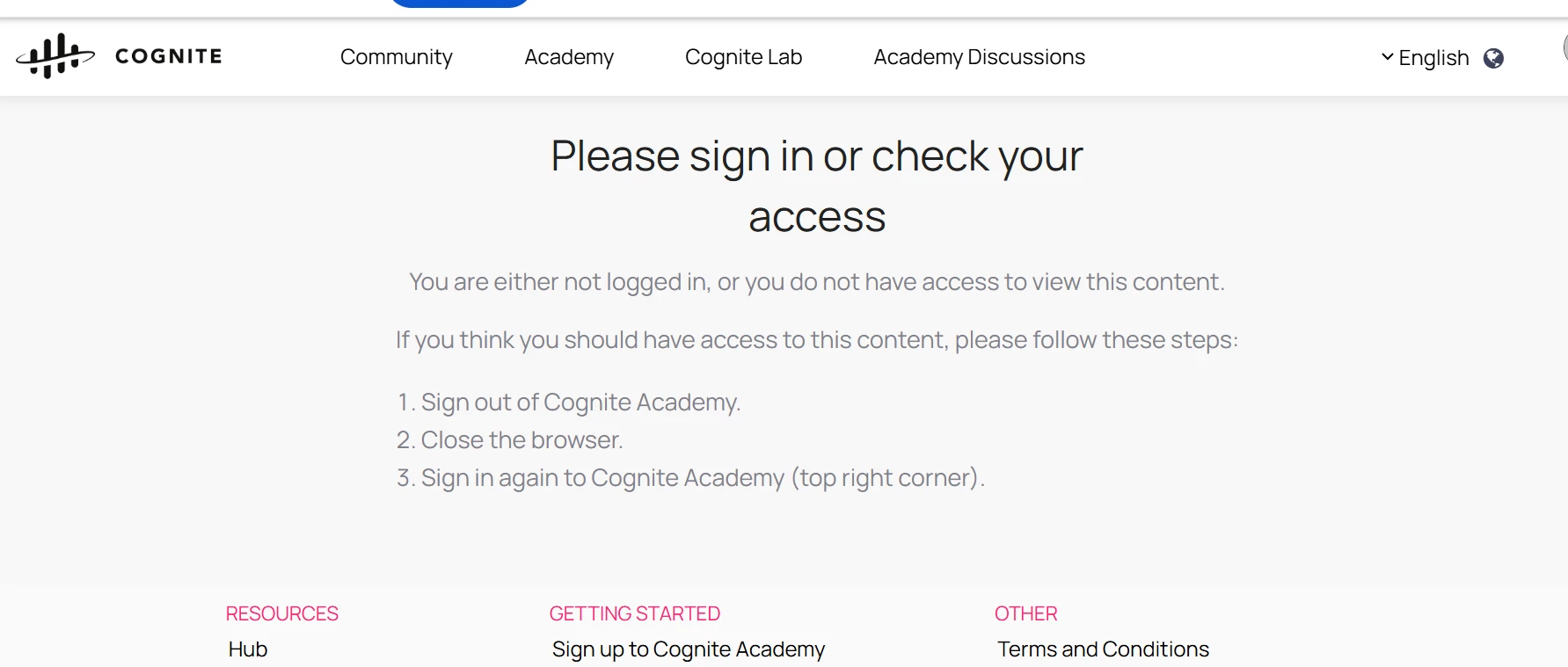1568x667 pixels.
Task: Navigate to Academy Discussions
Action: pyautogui.click(x=979, y=57)
